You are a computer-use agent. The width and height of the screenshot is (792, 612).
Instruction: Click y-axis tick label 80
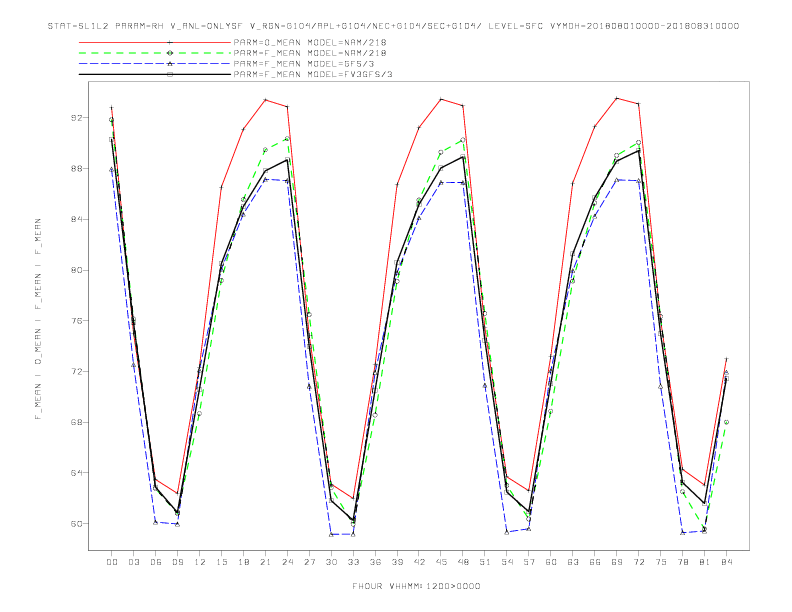[79, 270]
